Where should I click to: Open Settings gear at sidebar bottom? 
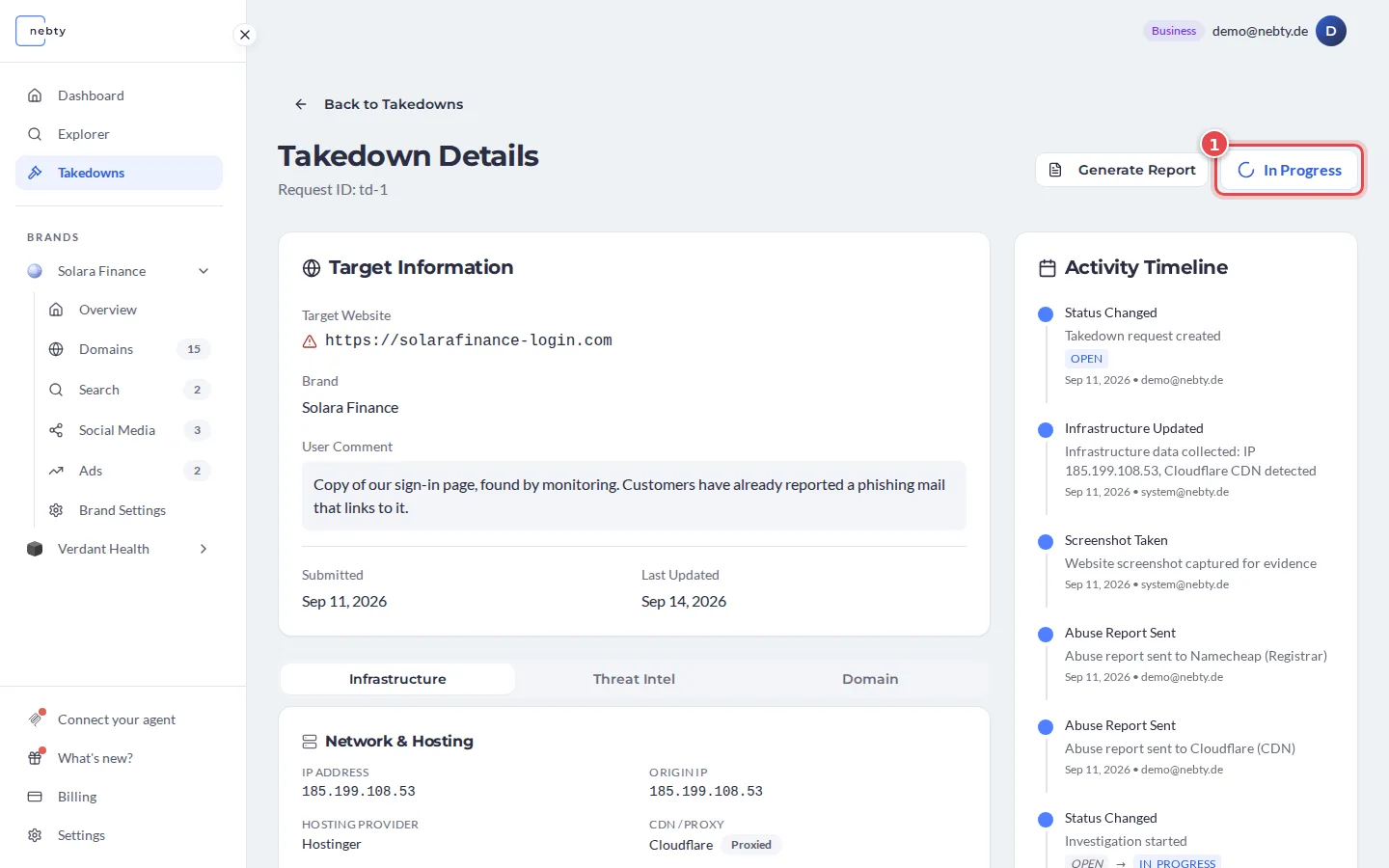coord(35,835)
